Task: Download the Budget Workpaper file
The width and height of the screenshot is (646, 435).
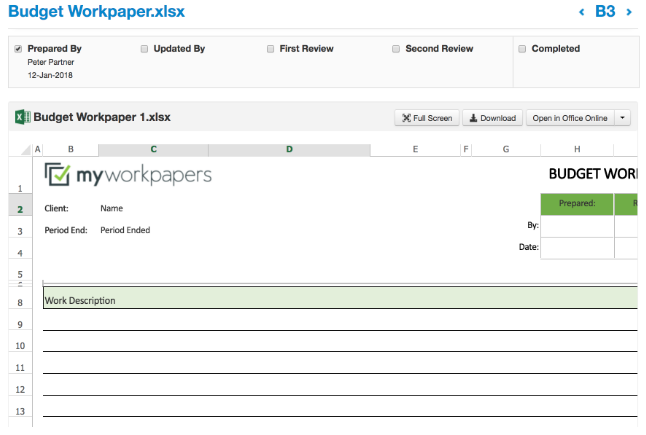Action: click(x=492, y=118)
